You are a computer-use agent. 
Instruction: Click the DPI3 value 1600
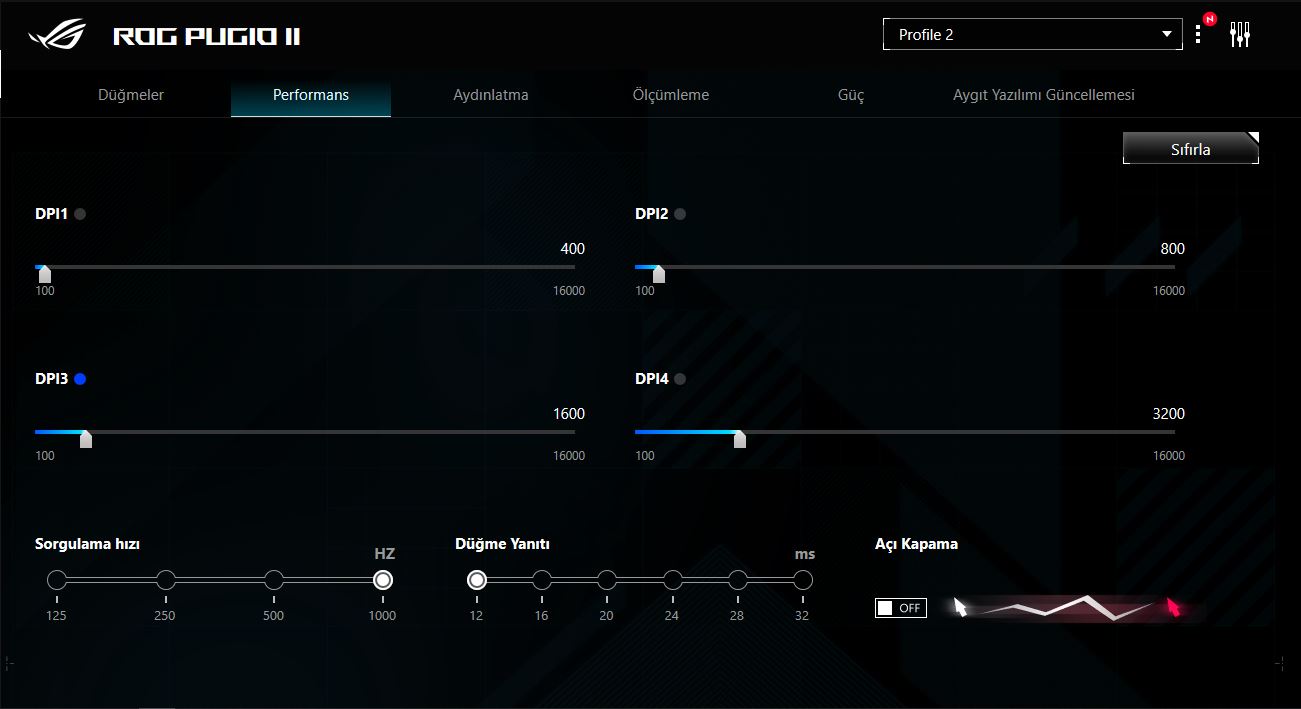[569, 414]
